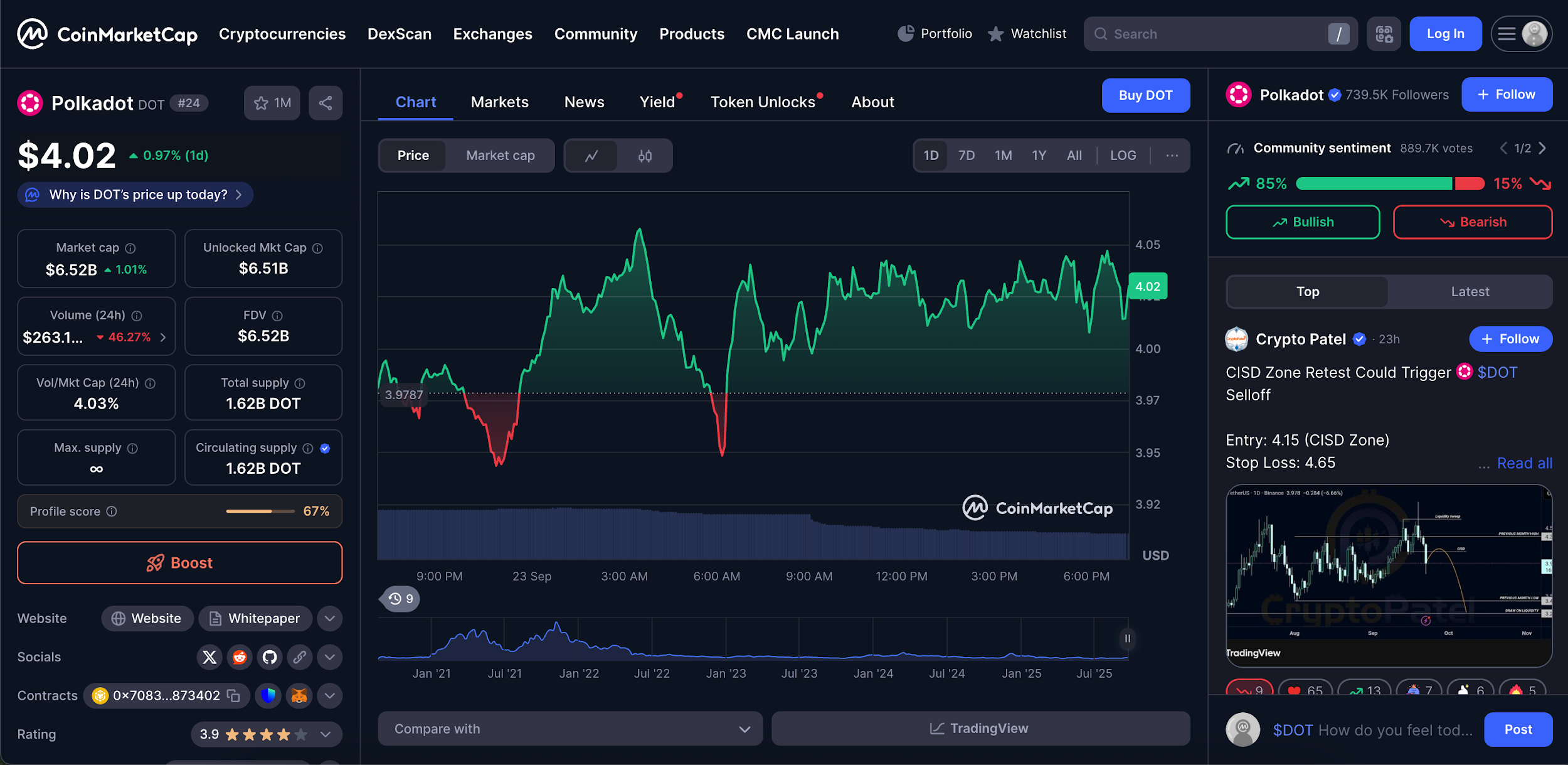The width and height of the screenshot is (1568, 765).
Task: Expand the Rating dropdown chevron
Action: click(x=326, y=734)
